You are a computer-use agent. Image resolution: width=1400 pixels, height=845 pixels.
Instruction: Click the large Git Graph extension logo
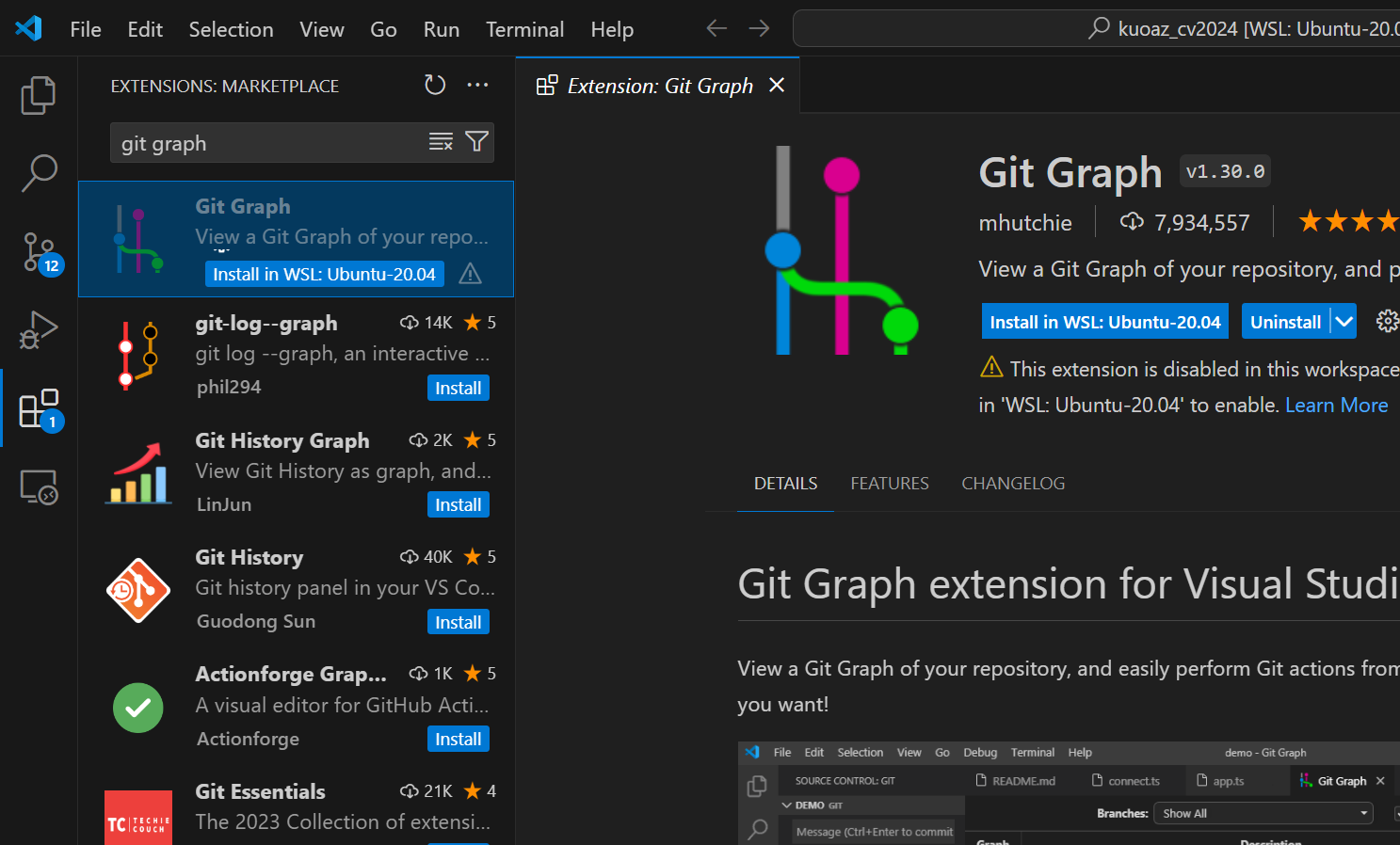pyautogui.click(x=842, y=250)
